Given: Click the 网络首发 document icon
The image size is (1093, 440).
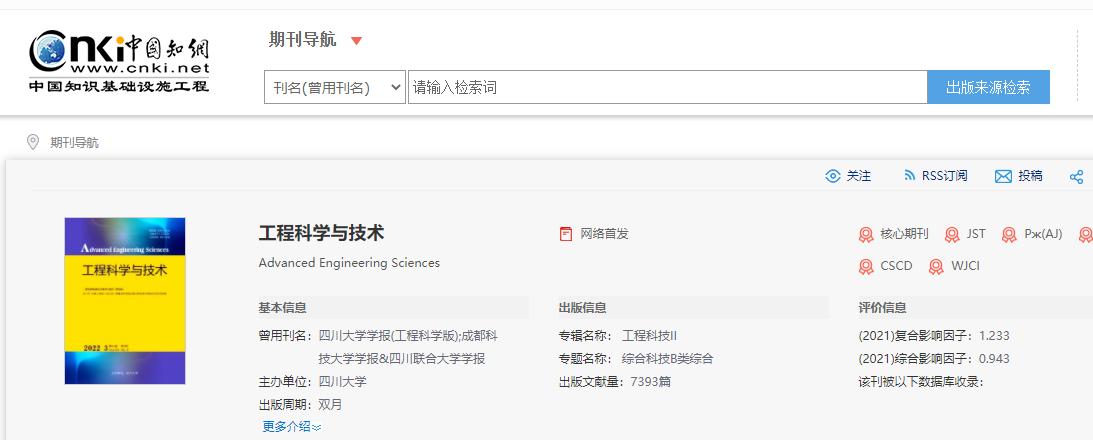Looking at the screenshot, I should [x=566, y=234].
